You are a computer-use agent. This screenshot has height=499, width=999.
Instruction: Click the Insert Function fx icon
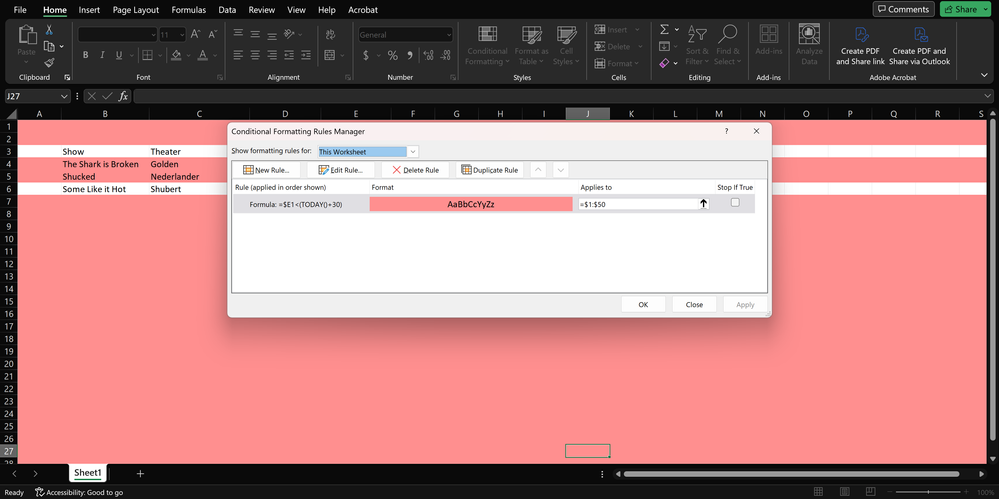(x=124, y=96)
